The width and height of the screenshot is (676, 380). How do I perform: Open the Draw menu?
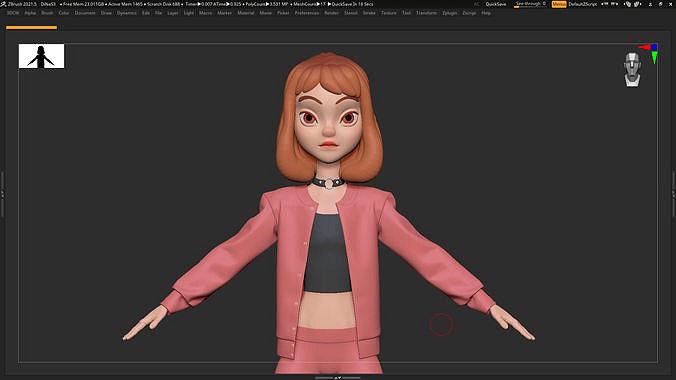coord(106,13)
